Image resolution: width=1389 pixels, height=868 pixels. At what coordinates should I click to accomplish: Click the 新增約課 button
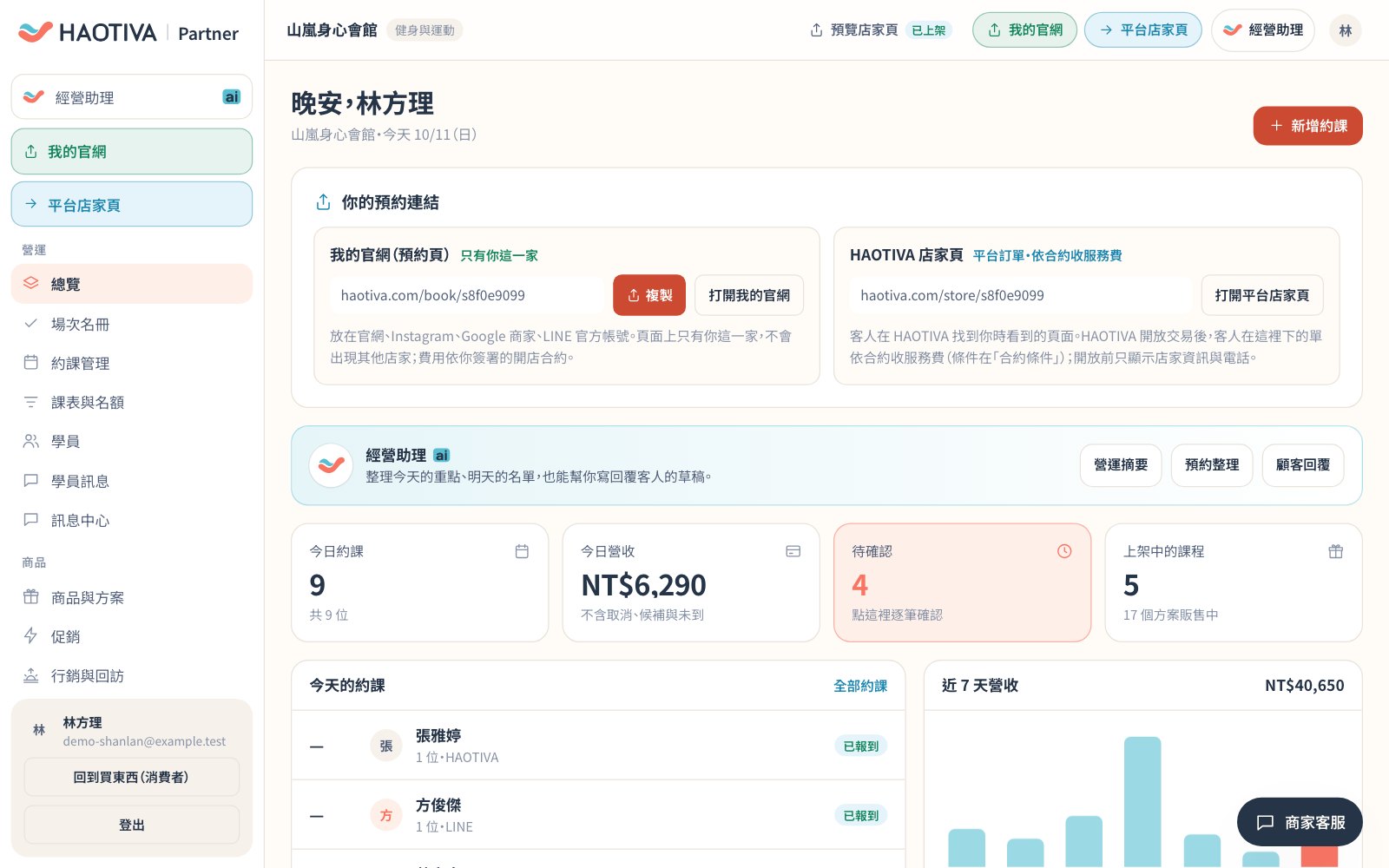tap(1308, 126)
